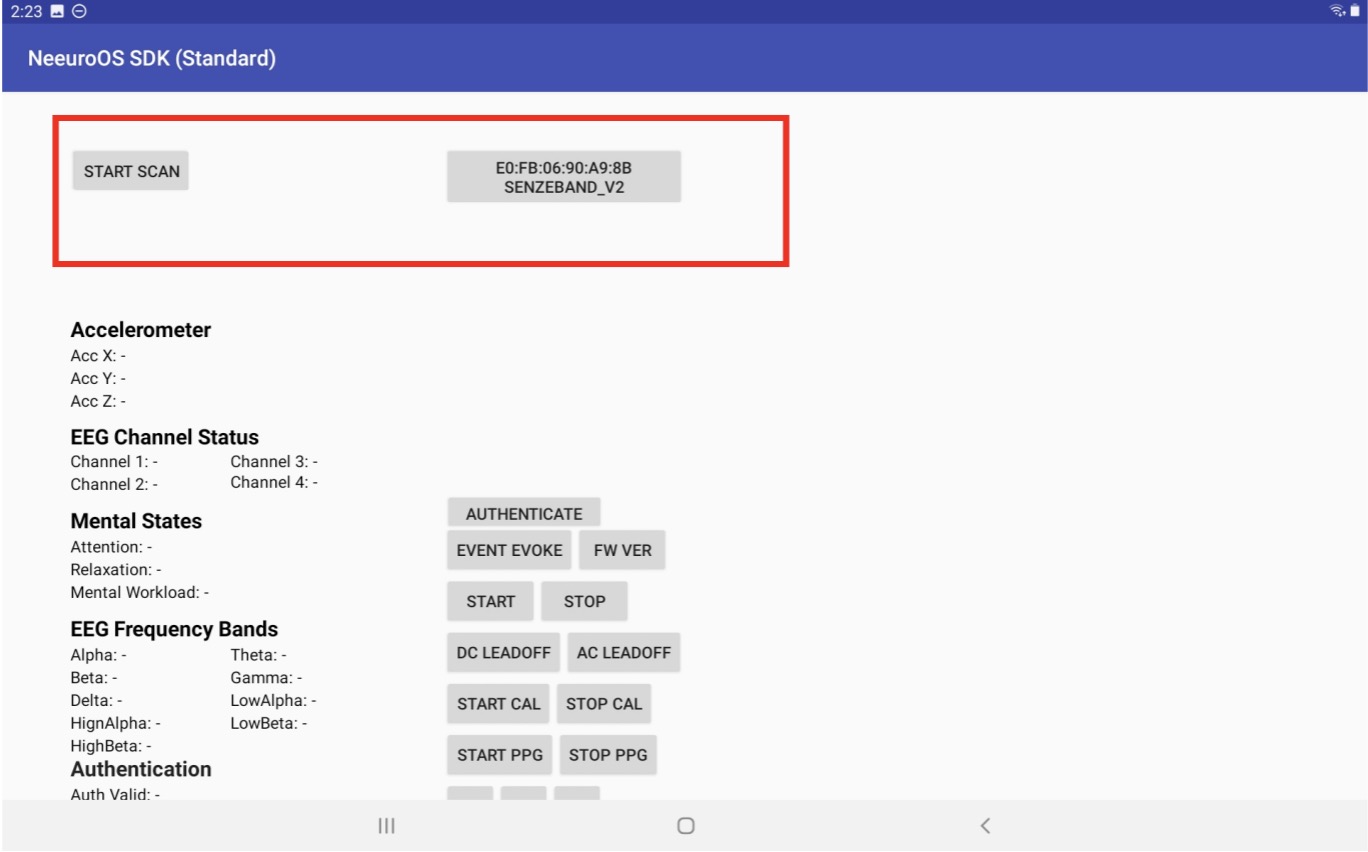Tap the Wi-Fi status icon

[x=1336, y=11]
